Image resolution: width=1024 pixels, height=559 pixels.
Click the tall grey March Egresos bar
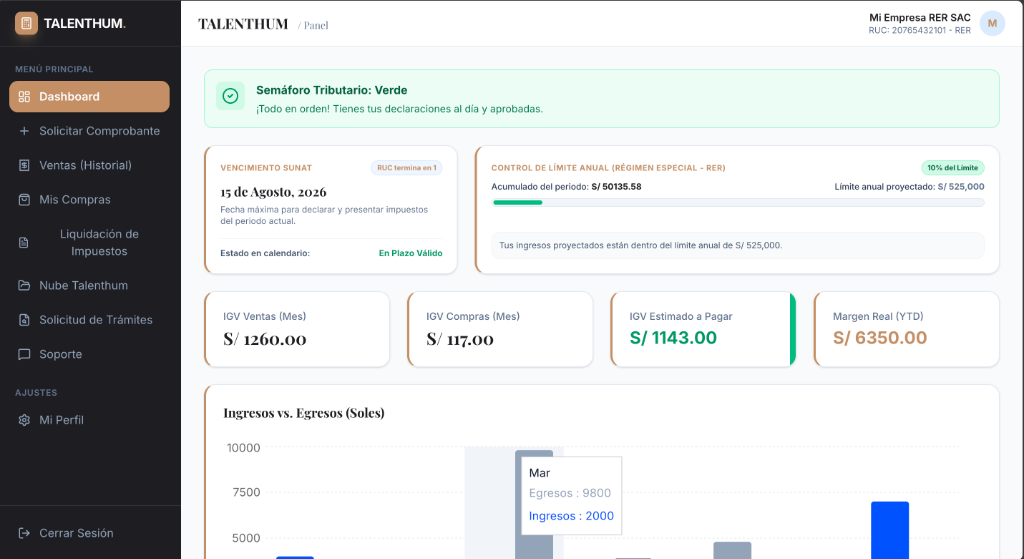534,504
